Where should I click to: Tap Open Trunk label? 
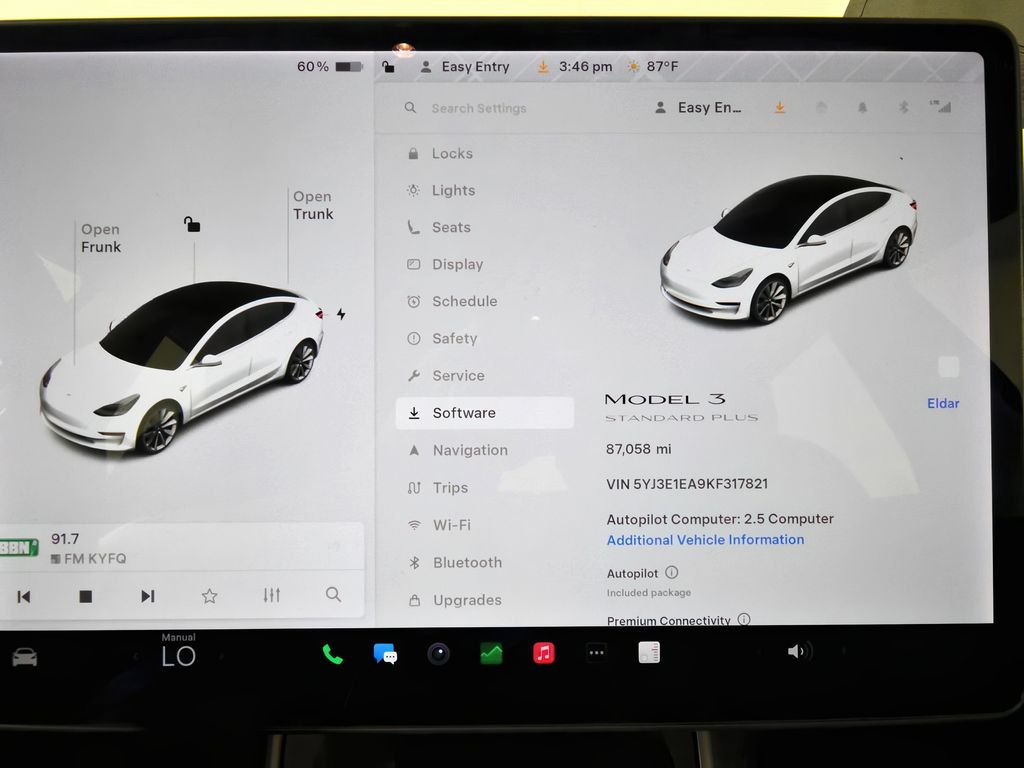coord(313,205)
